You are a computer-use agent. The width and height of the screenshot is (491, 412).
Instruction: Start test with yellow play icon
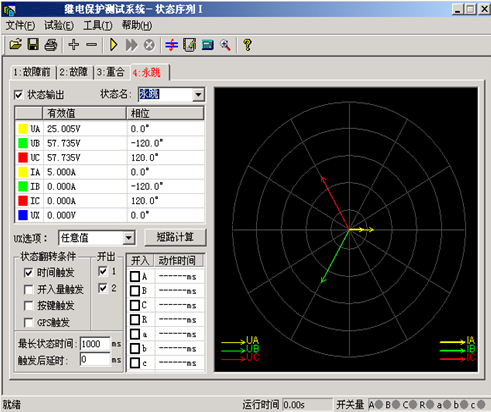pos(114,45)
